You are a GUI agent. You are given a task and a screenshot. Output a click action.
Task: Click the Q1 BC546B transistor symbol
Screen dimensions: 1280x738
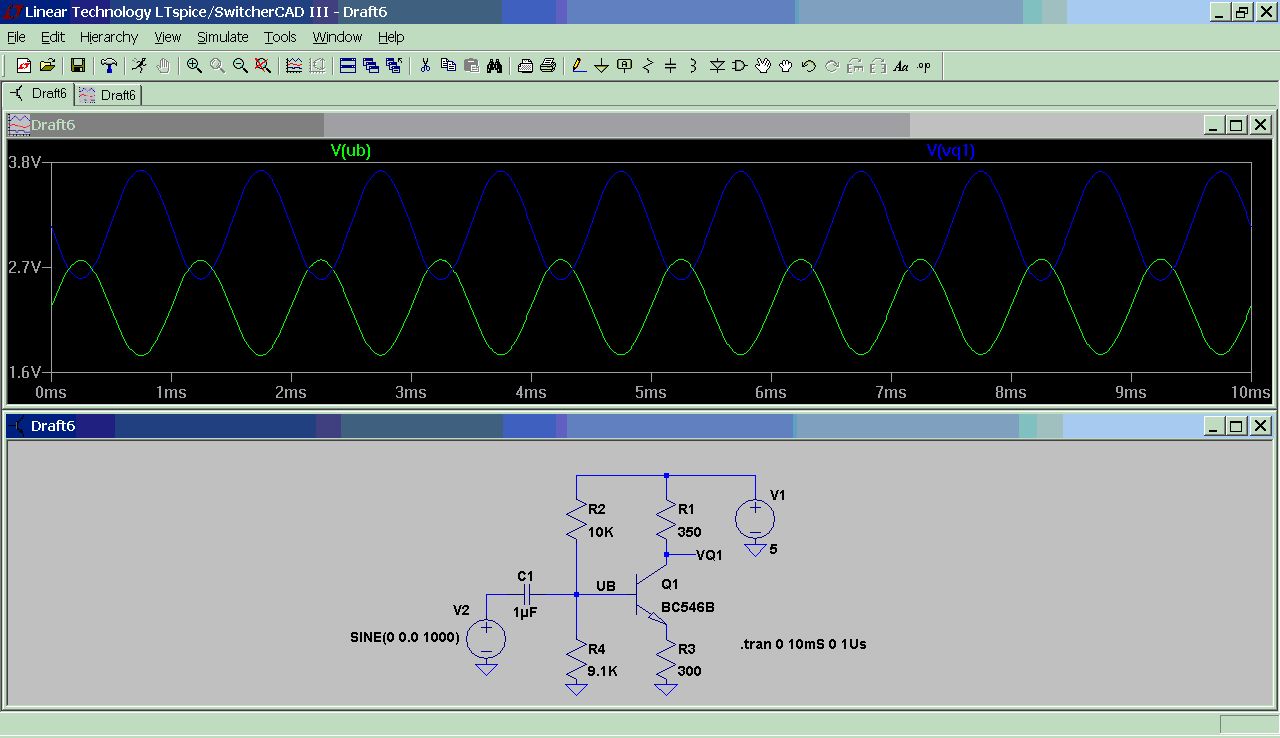coord(648,596)
